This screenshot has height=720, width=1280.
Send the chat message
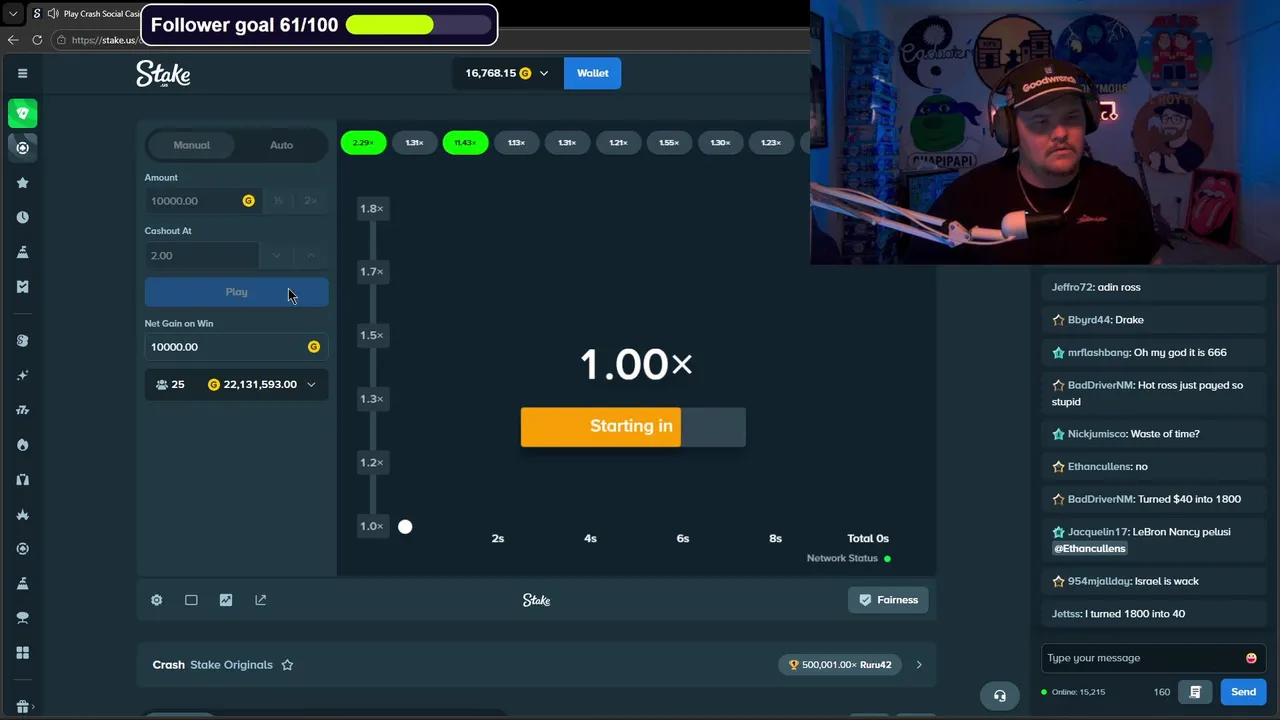(x=1243, y=692)
